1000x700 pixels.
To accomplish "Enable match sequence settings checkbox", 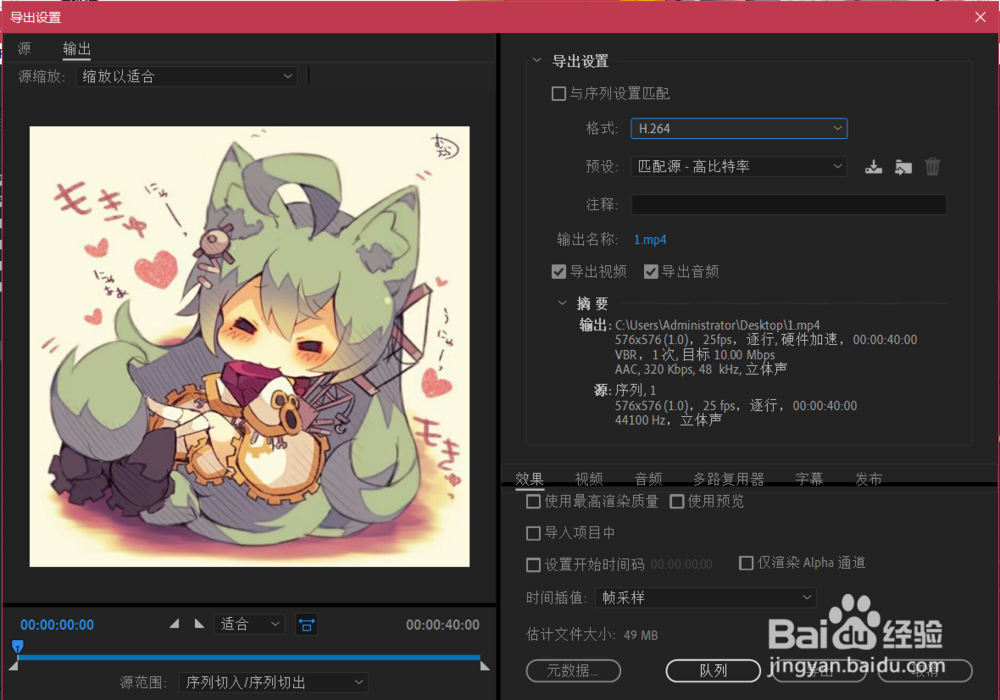I will click(x=559, y=94).
